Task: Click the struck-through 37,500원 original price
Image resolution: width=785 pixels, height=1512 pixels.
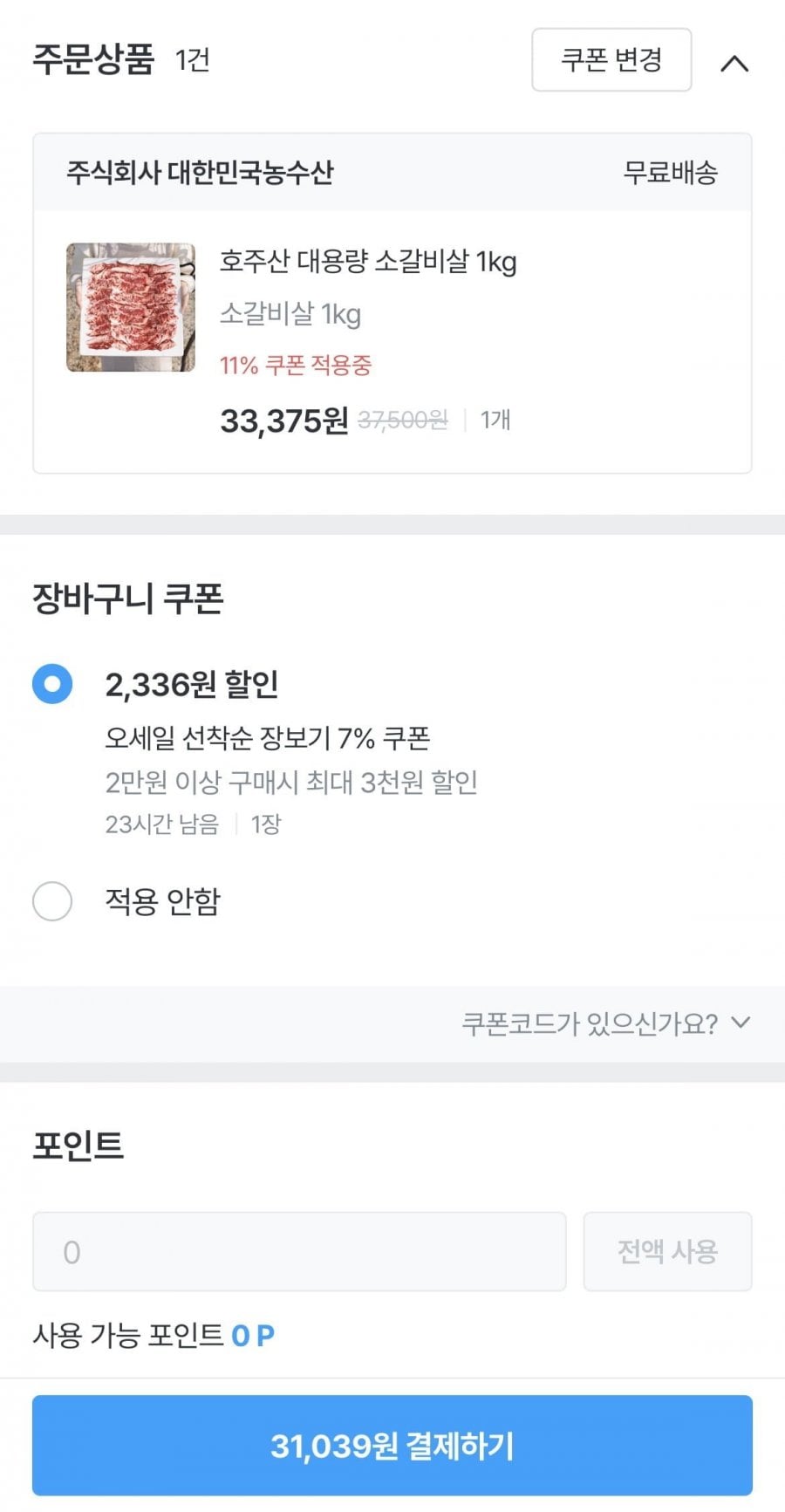Action: click(x=402, y=421)
